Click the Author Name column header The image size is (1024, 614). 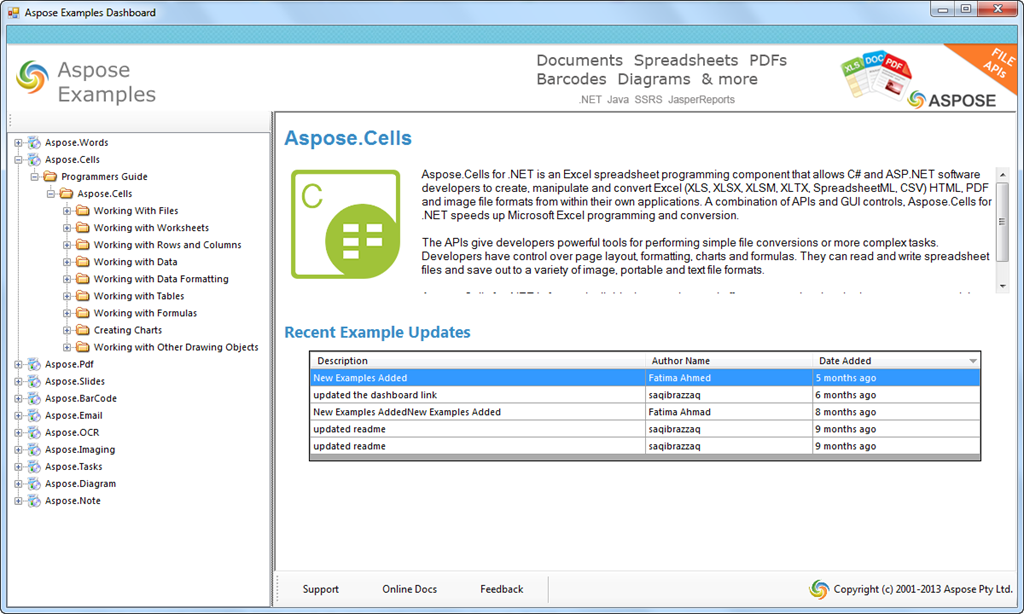[x=729, y=361]
